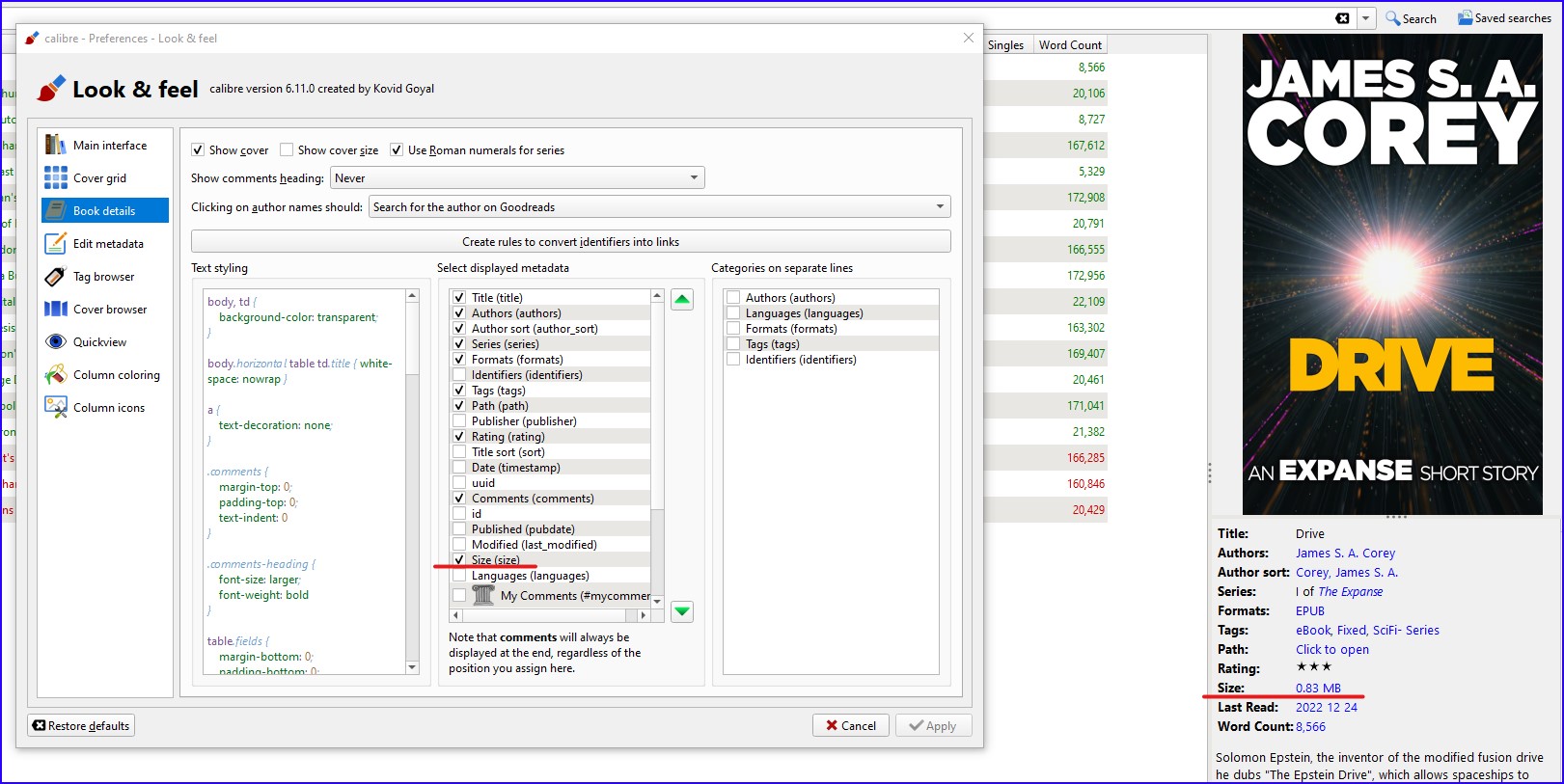Open the EPUB format link
The width and height of the screenshot is (1564, 784).
tap(1310, 611)
